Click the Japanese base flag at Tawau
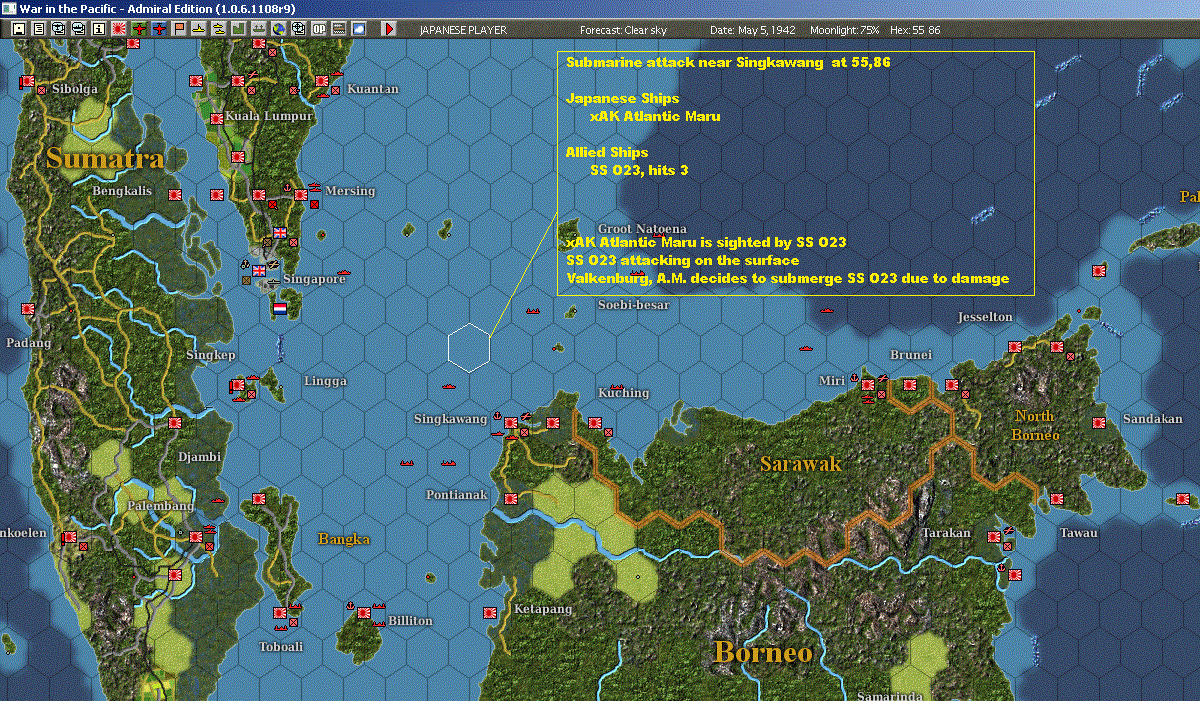1200x701 pixels. tap(1055, 499)
